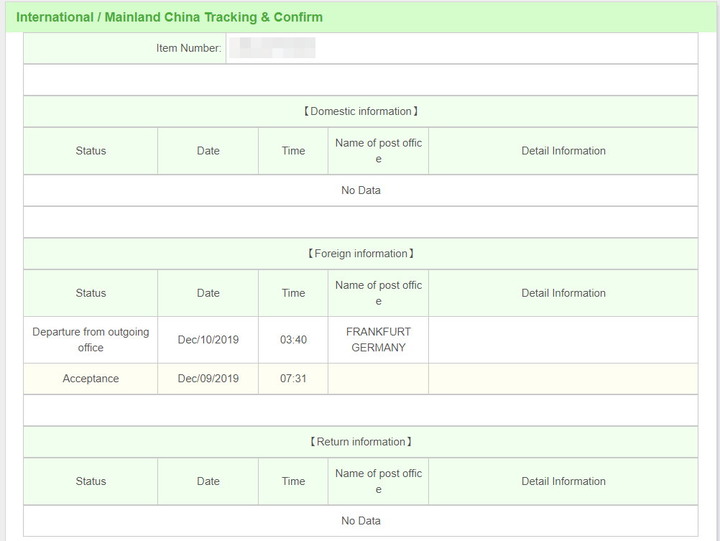Click Detail Information header in Domestic section
The image size is (720, 541).
[x=563, y=151]
